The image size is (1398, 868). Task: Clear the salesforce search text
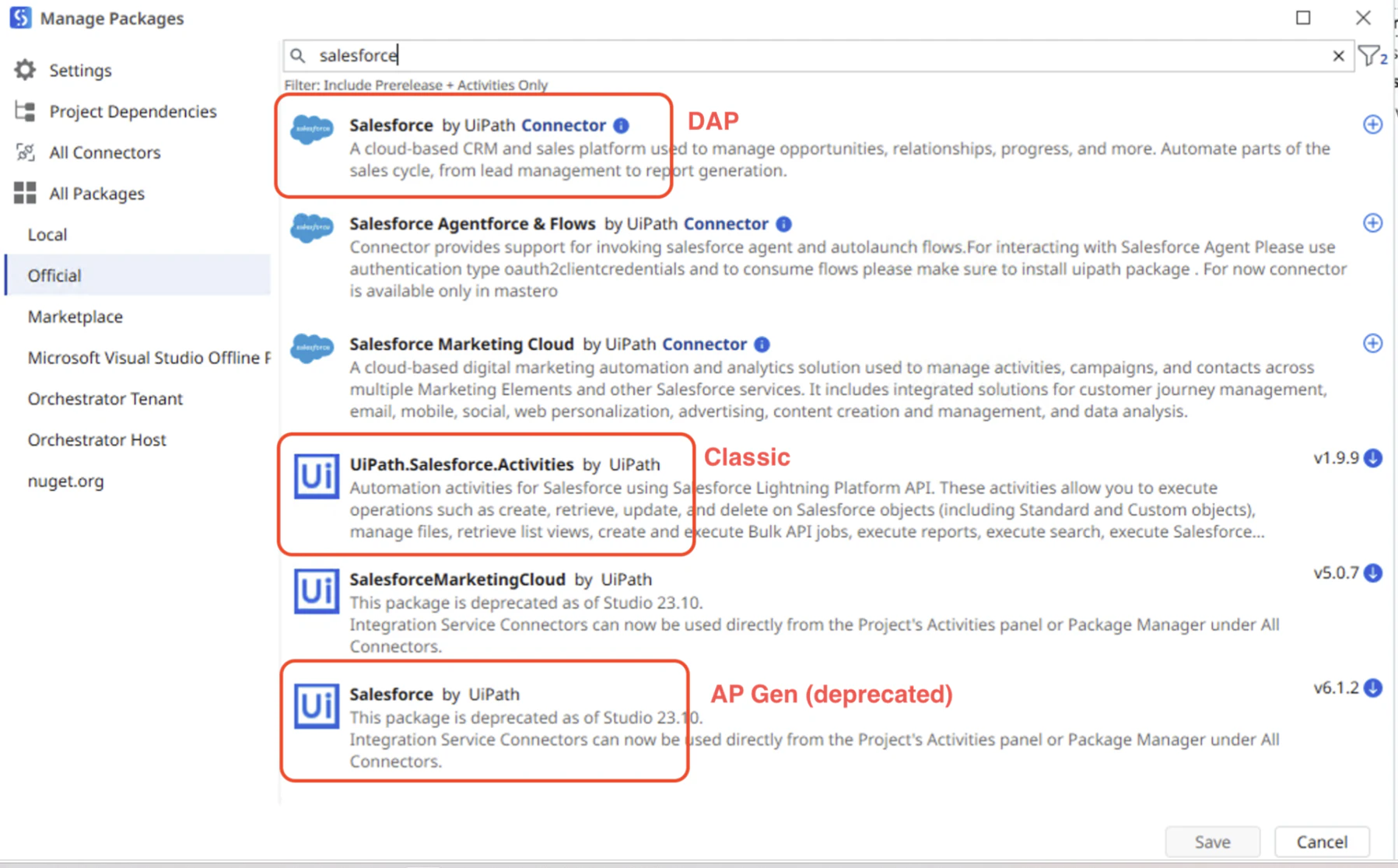(1338, 56)
